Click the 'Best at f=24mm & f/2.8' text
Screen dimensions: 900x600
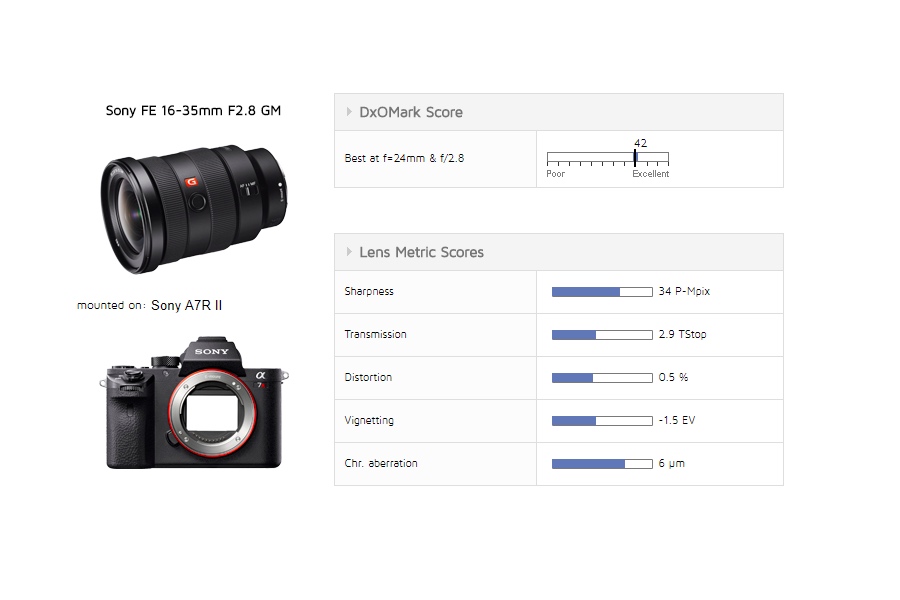click(x=404, y=159)
